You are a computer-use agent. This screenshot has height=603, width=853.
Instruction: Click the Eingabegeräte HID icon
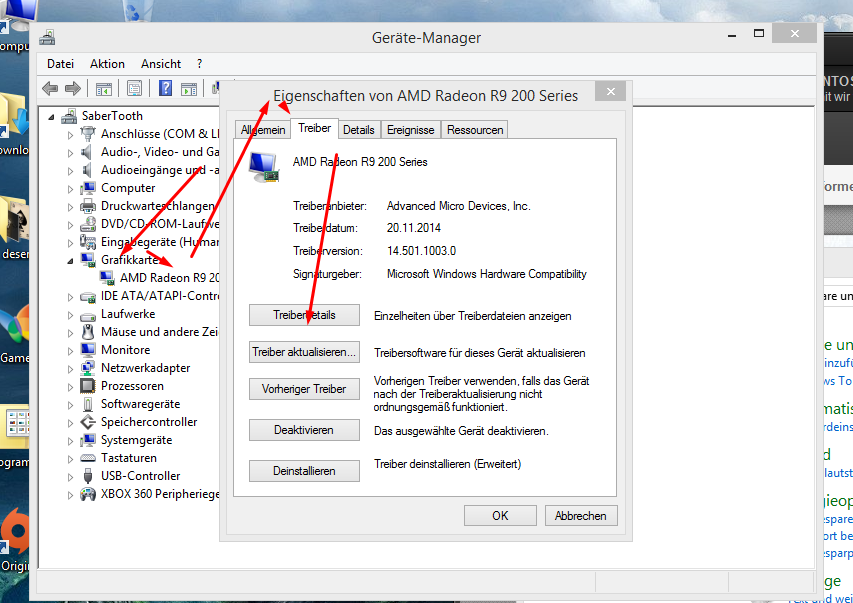click(x=88, y=242)
